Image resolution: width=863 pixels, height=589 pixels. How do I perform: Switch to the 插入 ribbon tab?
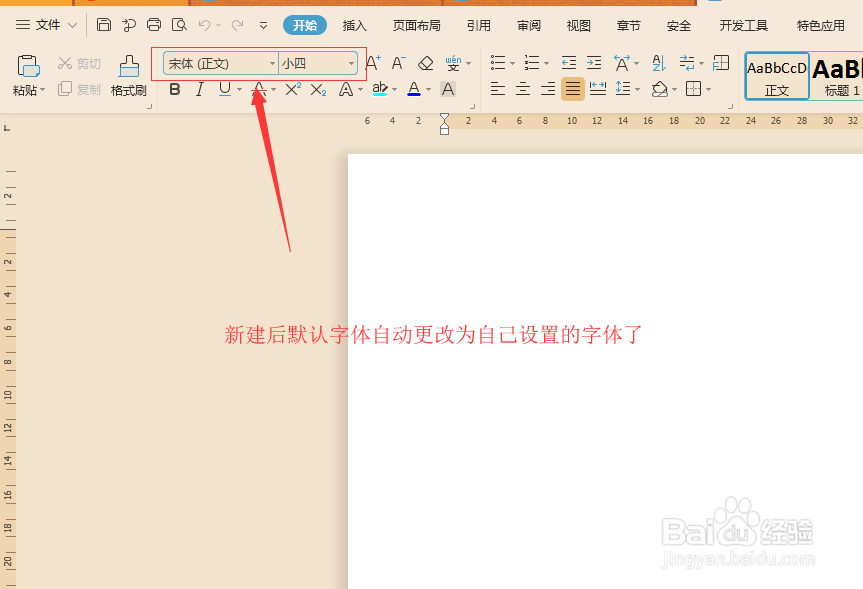coord(354,25)
